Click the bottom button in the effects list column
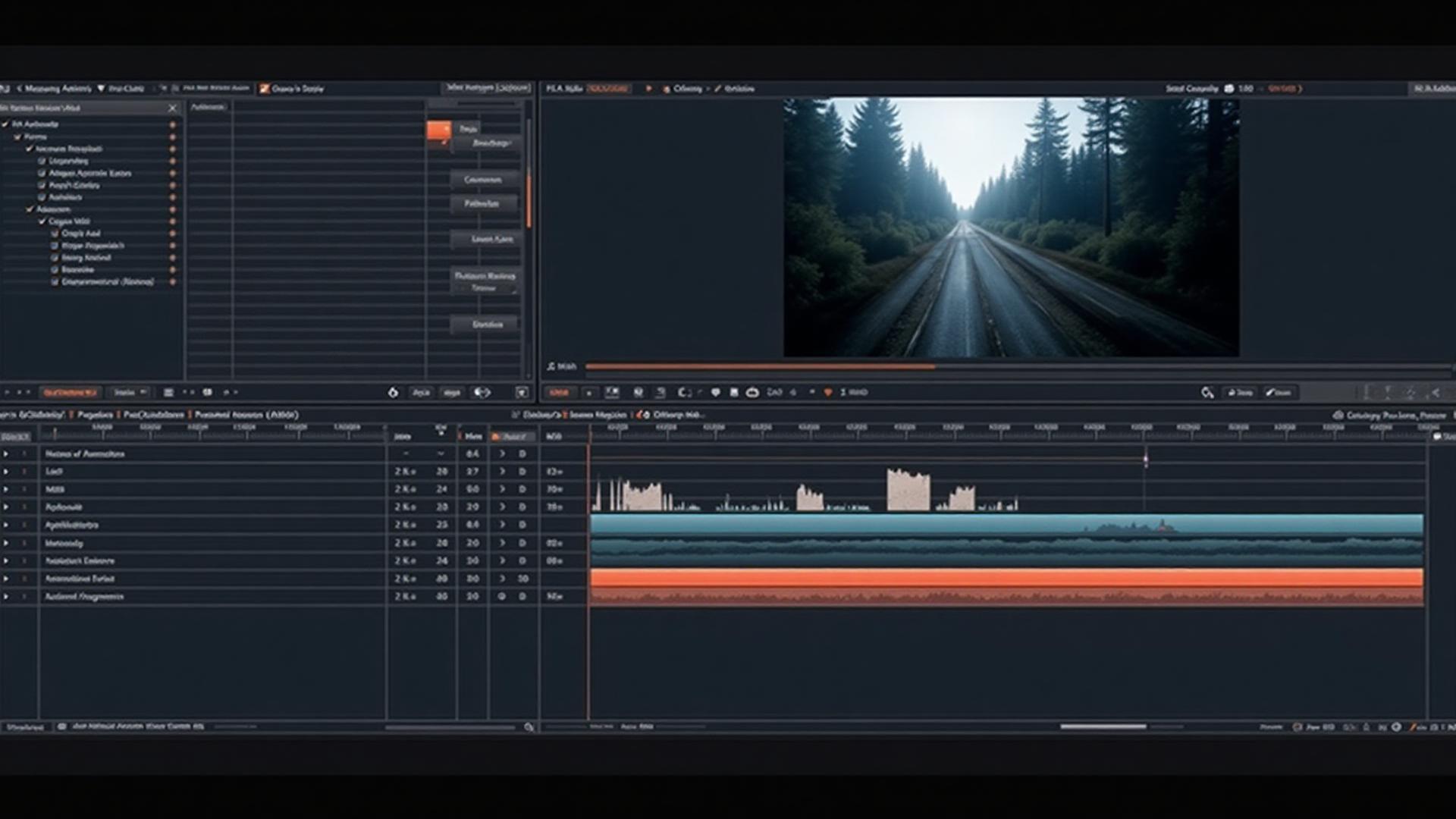This screenshot has height=819, width=1456. click(487, 324)
